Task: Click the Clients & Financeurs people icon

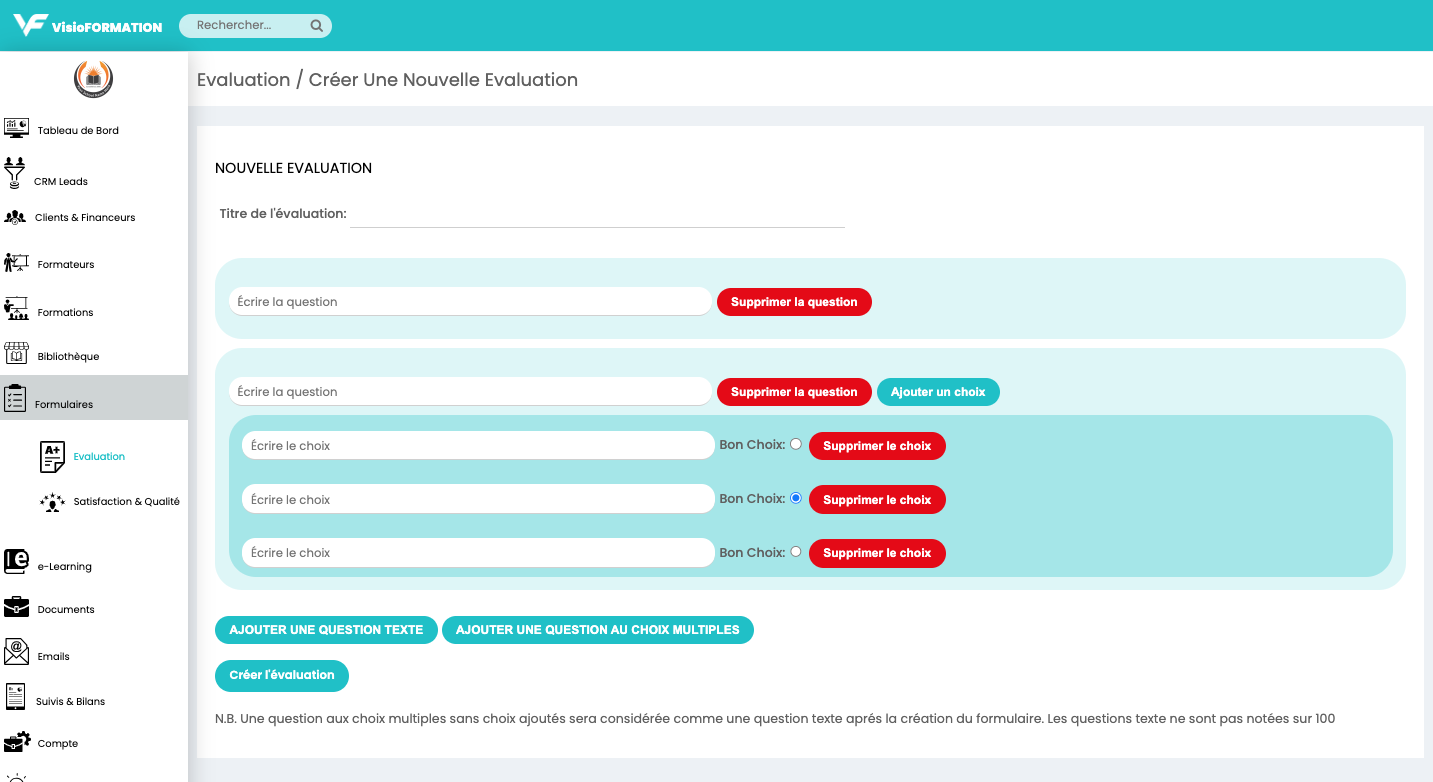Action: click(x=15, y=217)
